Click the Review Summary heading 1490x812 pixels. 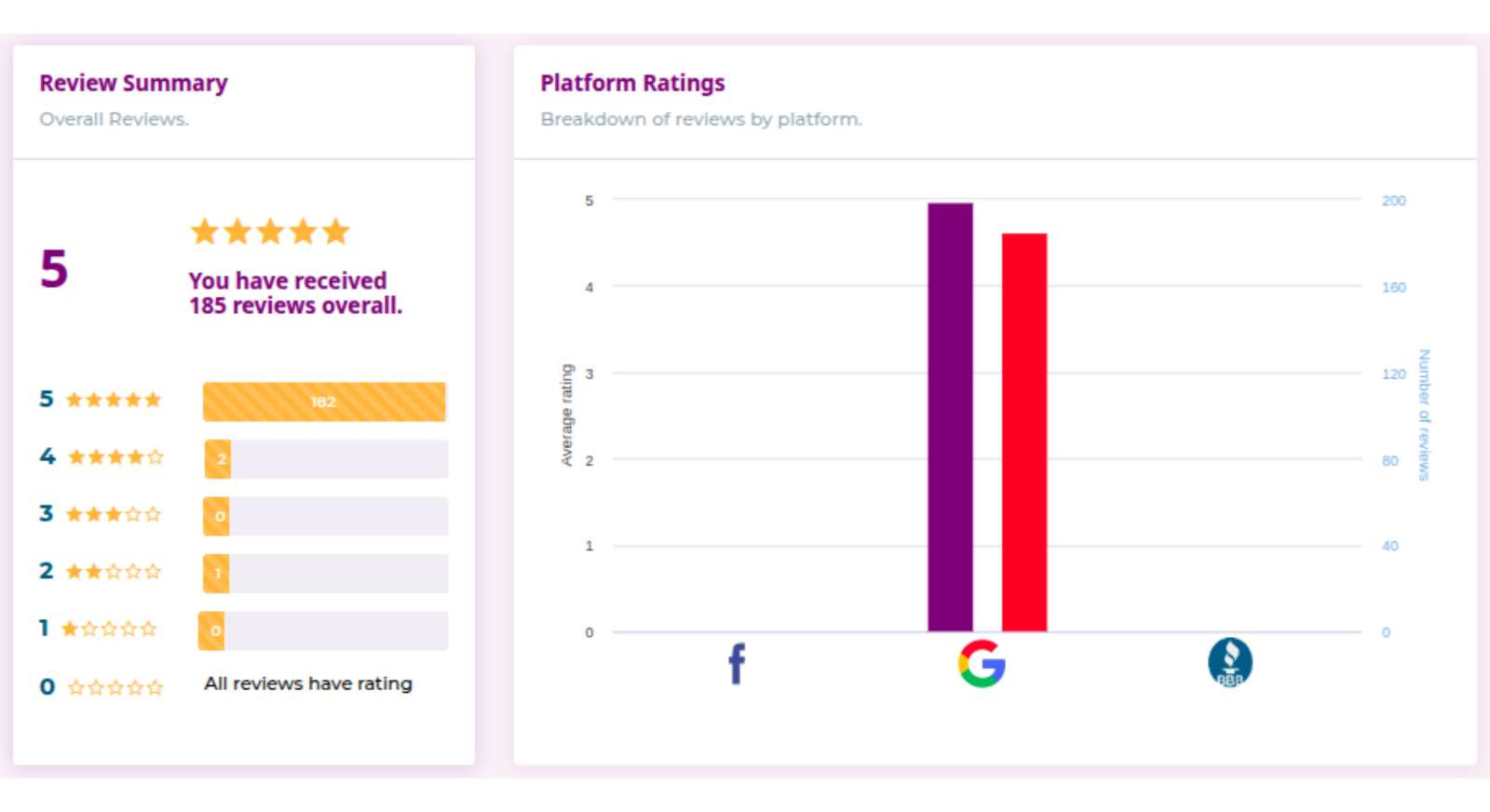pos(133,83)
